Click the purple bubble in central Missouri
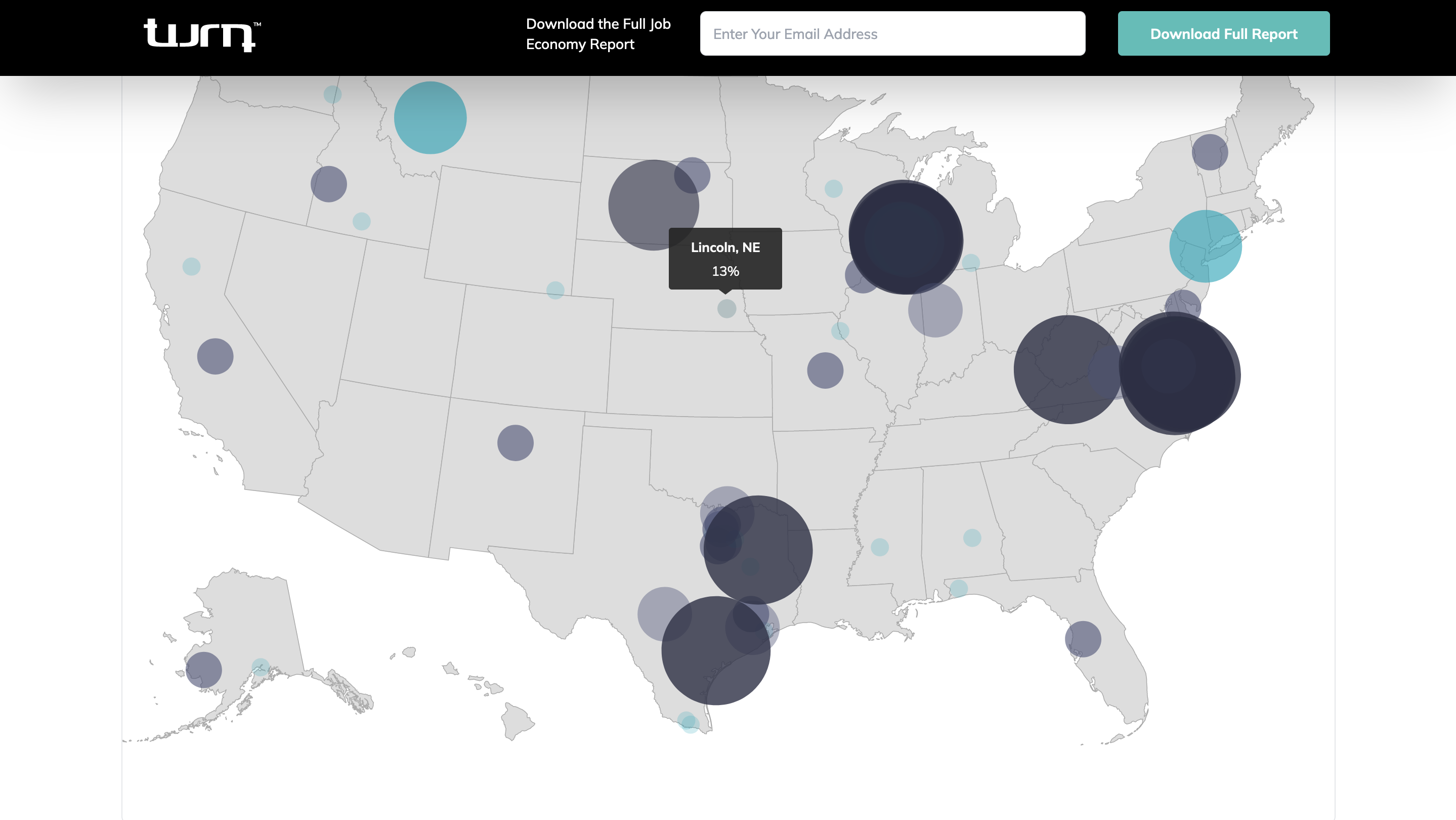This screenshot has height=820, width=1456. [x=825, y=371]
